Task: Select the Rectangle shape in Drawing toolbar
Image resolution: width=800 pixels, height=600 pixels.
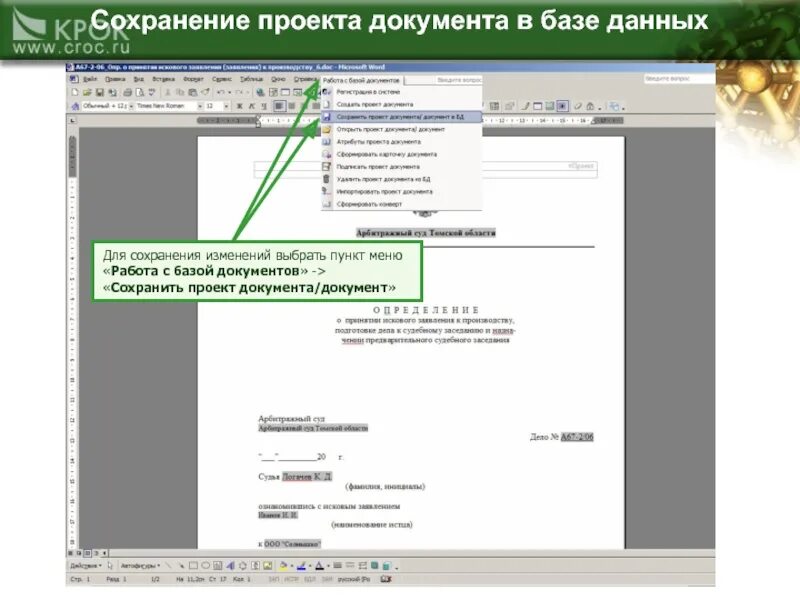Action: click(193, 565)
